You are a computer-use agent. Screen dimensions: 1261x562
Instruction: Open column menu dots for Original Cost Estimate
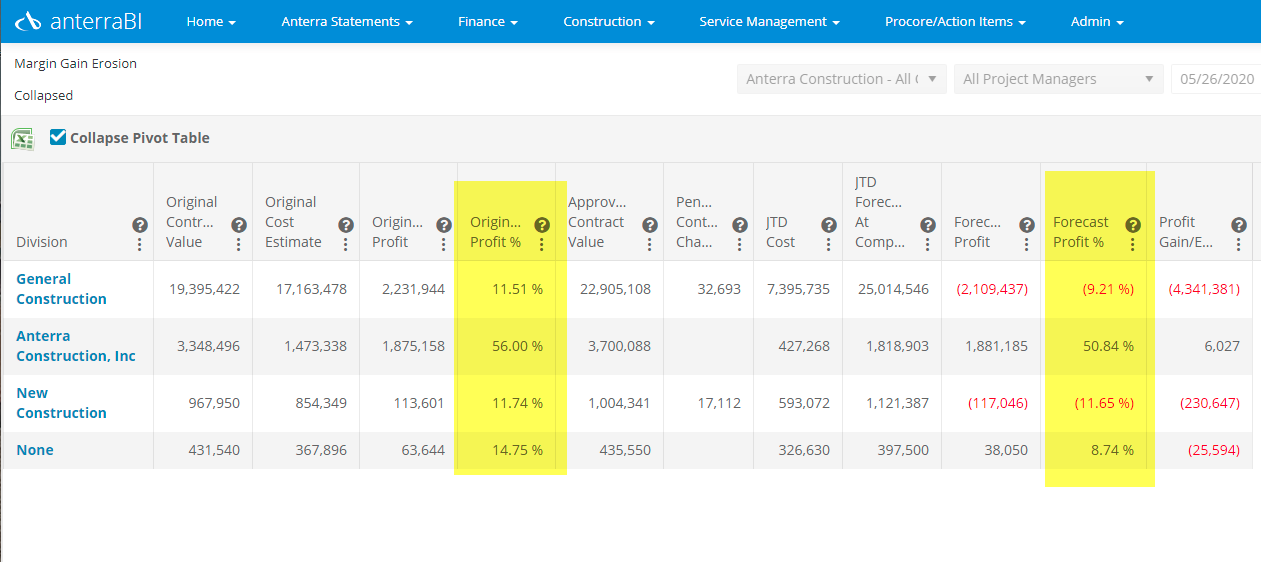point(346,244)
